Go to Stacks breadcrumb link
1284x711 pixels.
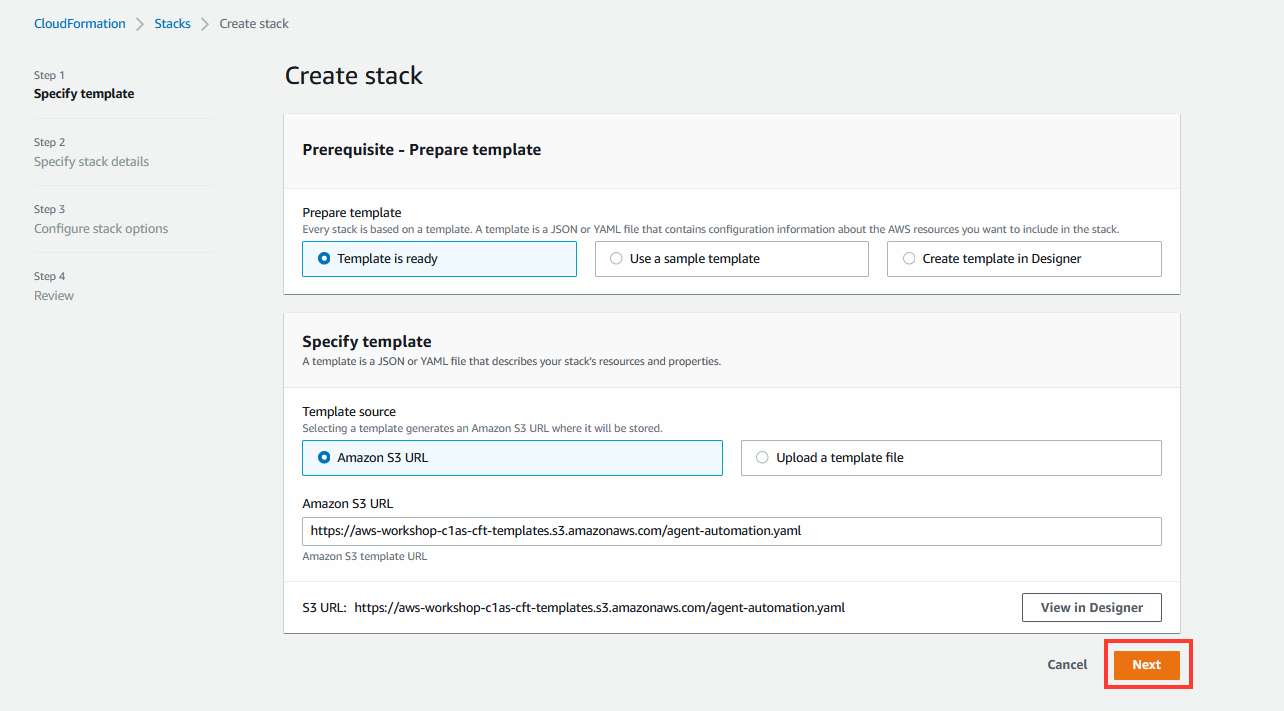click(x=172, y=23)
